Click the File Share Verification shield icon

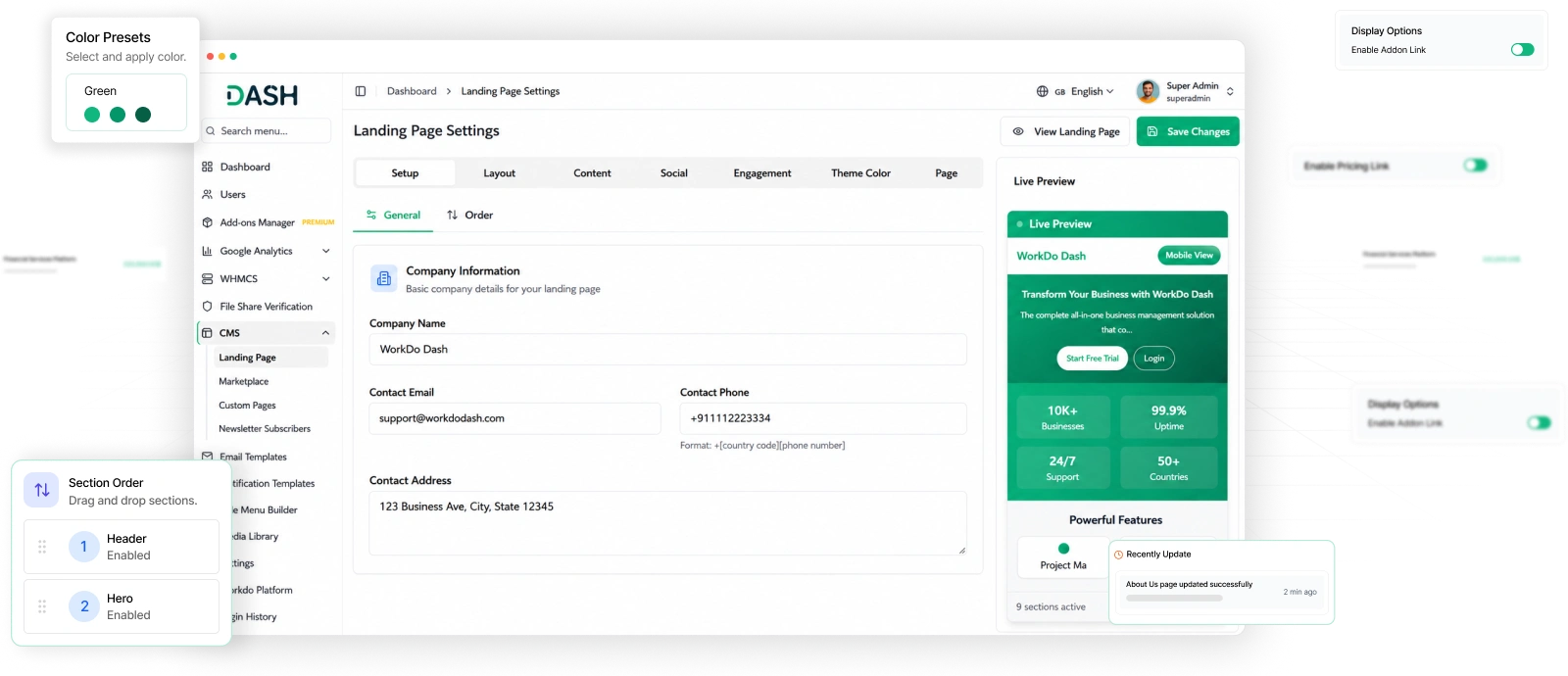click(207, 307)
